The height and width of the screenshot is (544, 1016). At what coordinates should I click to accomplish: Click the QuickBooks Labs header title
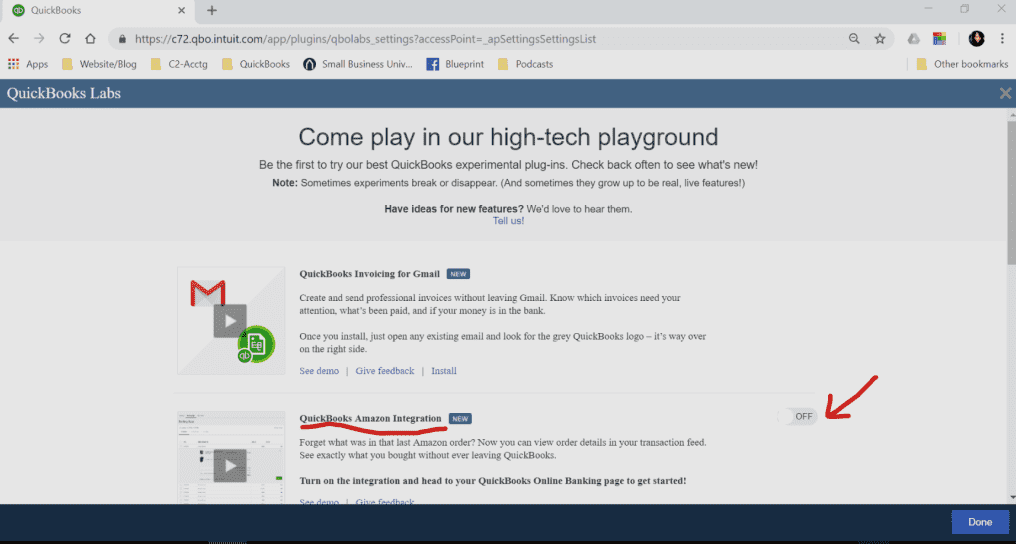click(64, 93)
